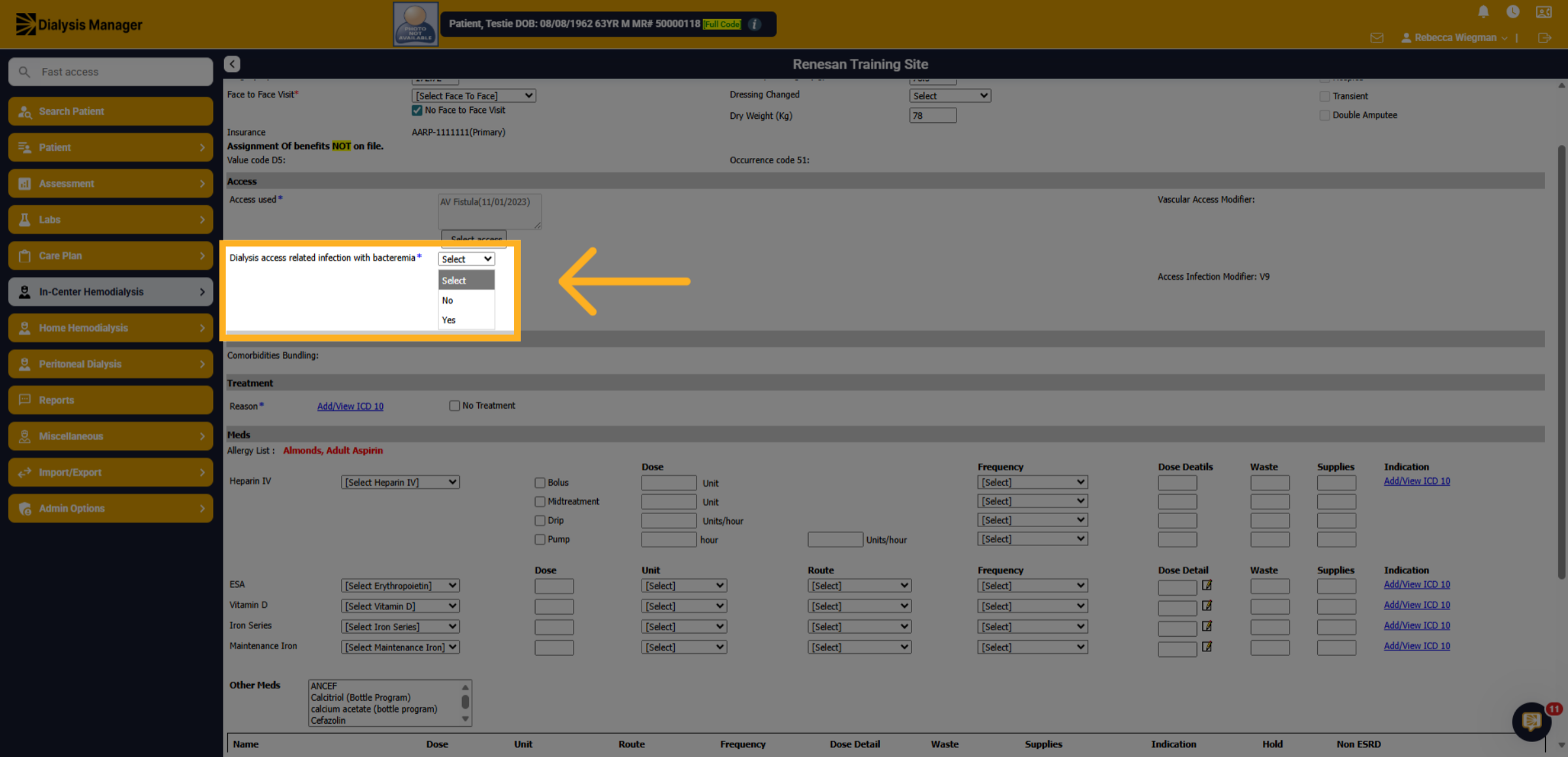Click the Other Meds list scrollbar
The image size is (1568, 757).
click(465, 703)
